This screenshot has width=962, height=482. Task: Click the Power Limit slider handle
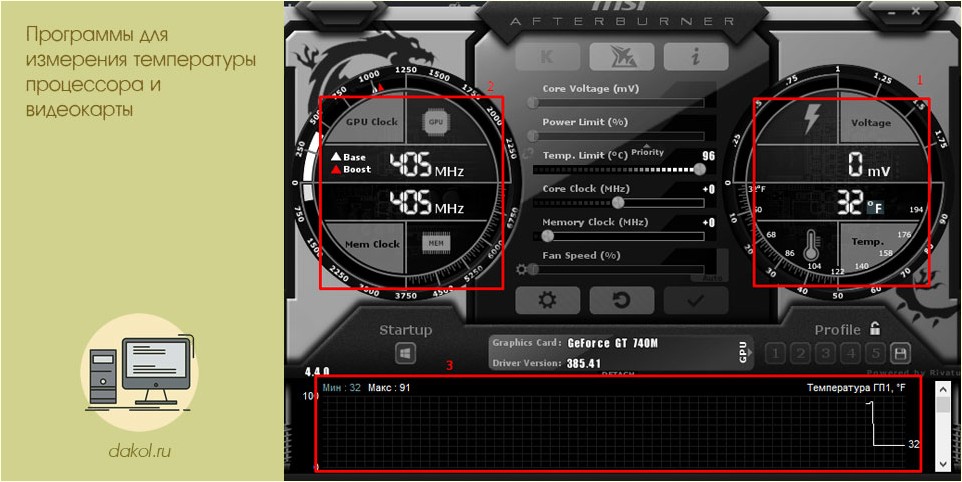click(533, 136)
